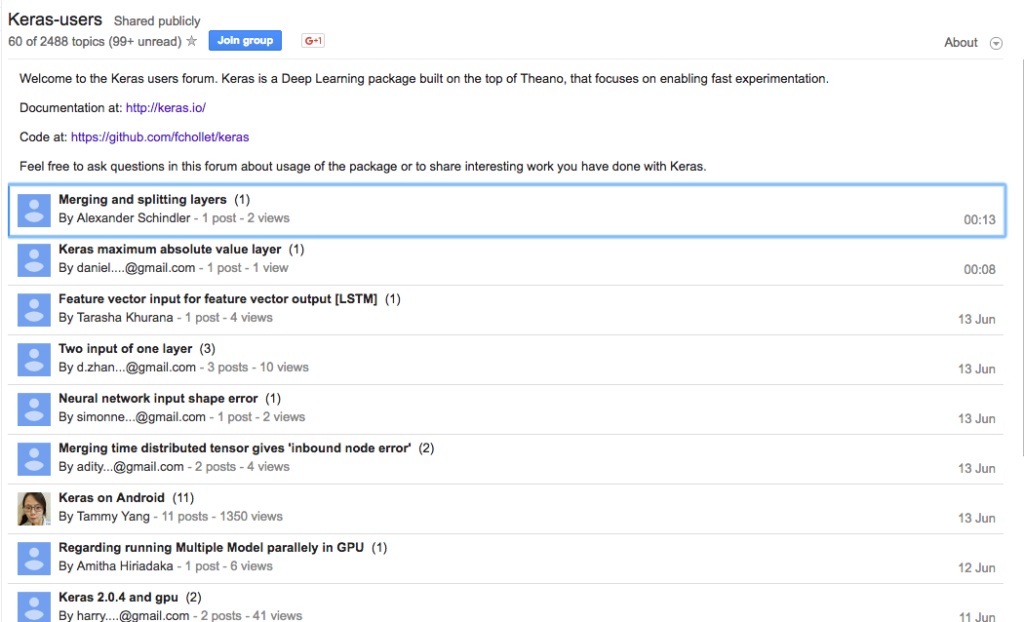The width and height of the screenshot is (1024, 622).
Task: Open Feature vector input LSTM topic
Action: pyautogui.click(x=218, y=299)
